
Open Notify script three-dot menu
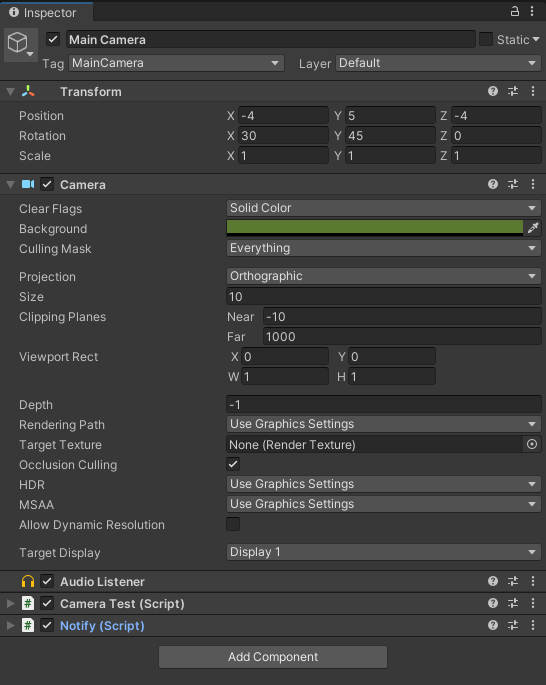tap(533, 625)
